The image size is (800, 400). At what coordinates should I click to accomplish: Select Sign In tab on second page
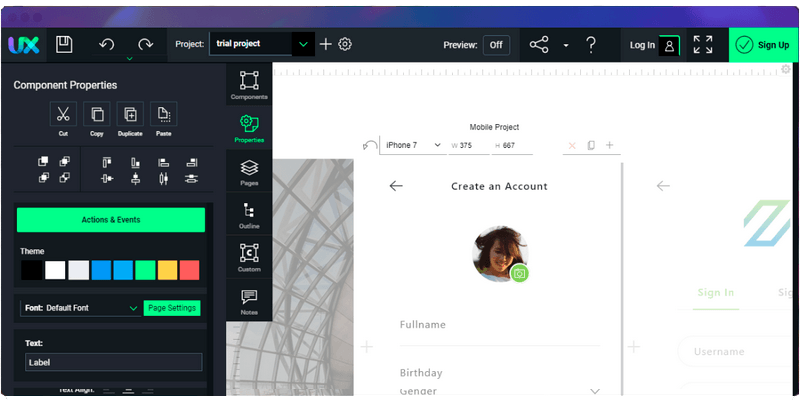coord(716,293)
